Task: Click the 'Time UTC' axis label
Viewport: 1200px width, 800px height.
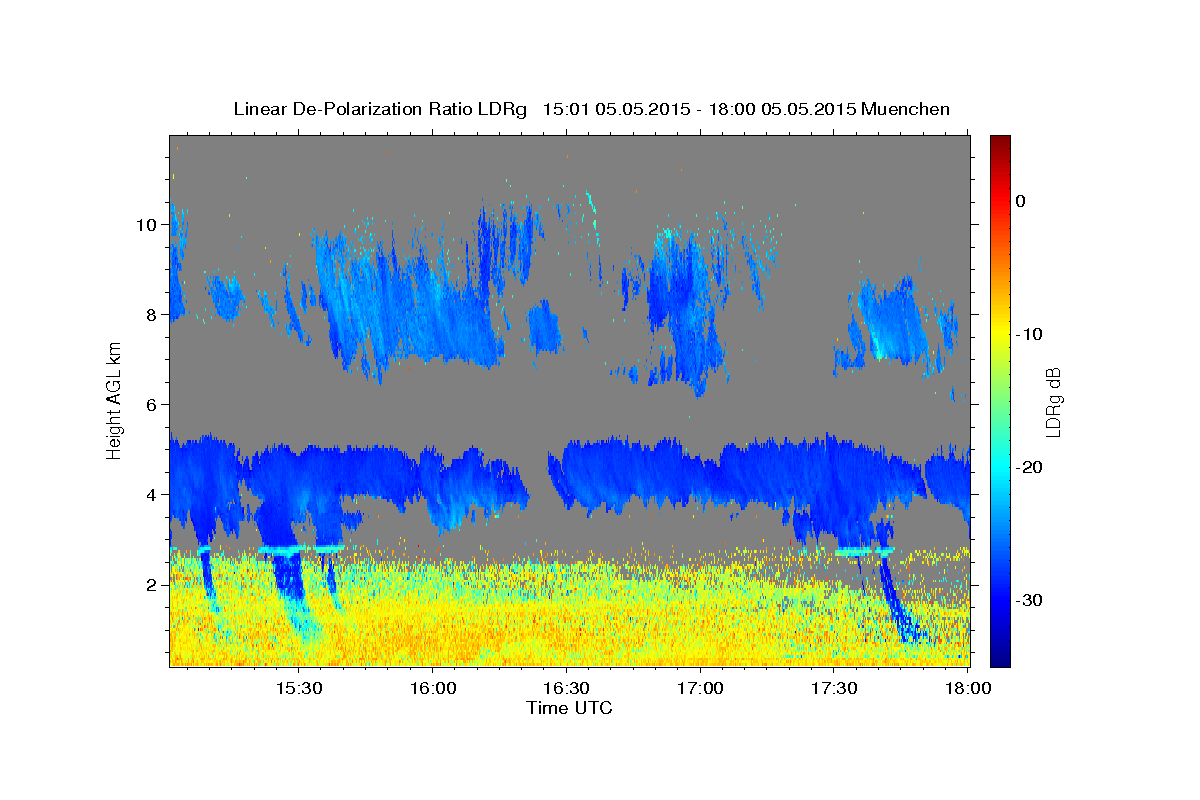Action: [569, 708]
